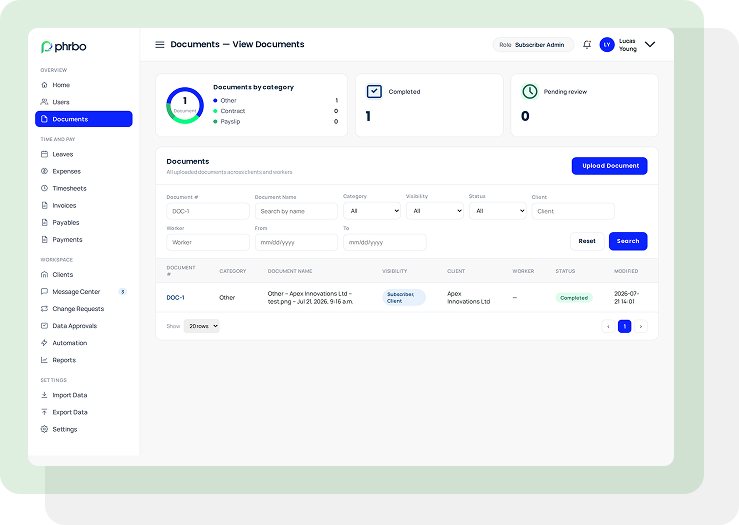This screenshot has height=525, width=739.
Task: Open the 20 rows page-size dropdown
Action: point(202,326)
